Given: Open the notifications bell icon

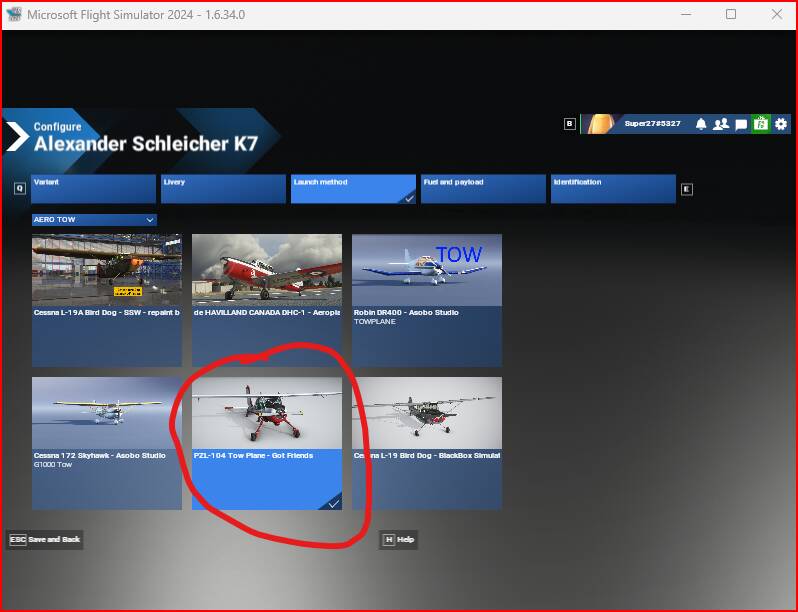Looking at the screenshot, I should [x=701, y=124].
